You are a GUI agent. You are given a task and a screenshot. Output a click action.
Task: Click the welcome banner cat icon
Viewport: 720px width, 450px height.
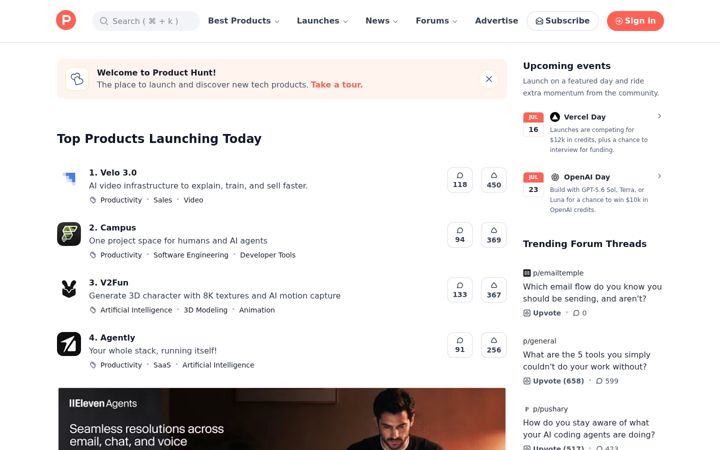point(77,79)
